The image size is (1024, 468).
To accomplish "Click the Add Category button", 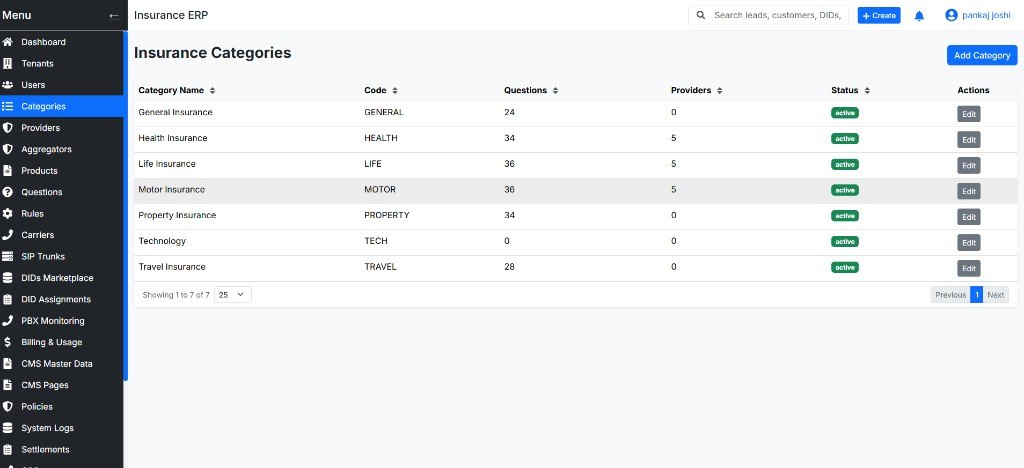I will 982,55.
